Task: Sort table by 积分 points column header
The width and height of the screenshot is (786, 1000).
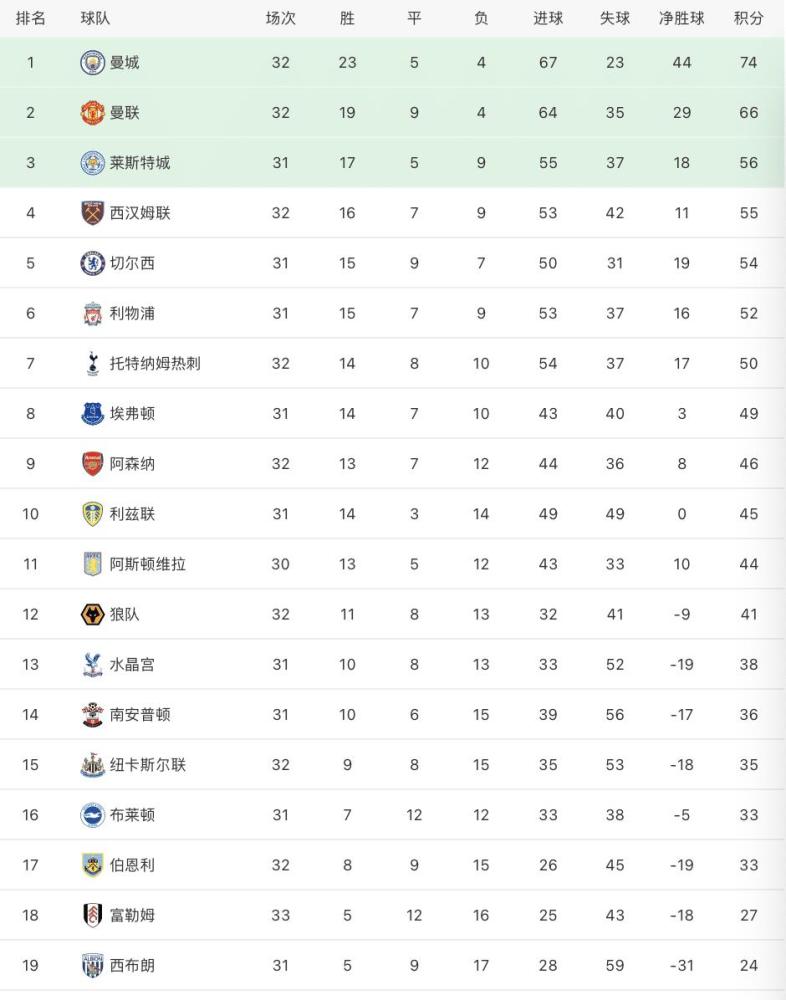Action: click(x=748, y=18)
